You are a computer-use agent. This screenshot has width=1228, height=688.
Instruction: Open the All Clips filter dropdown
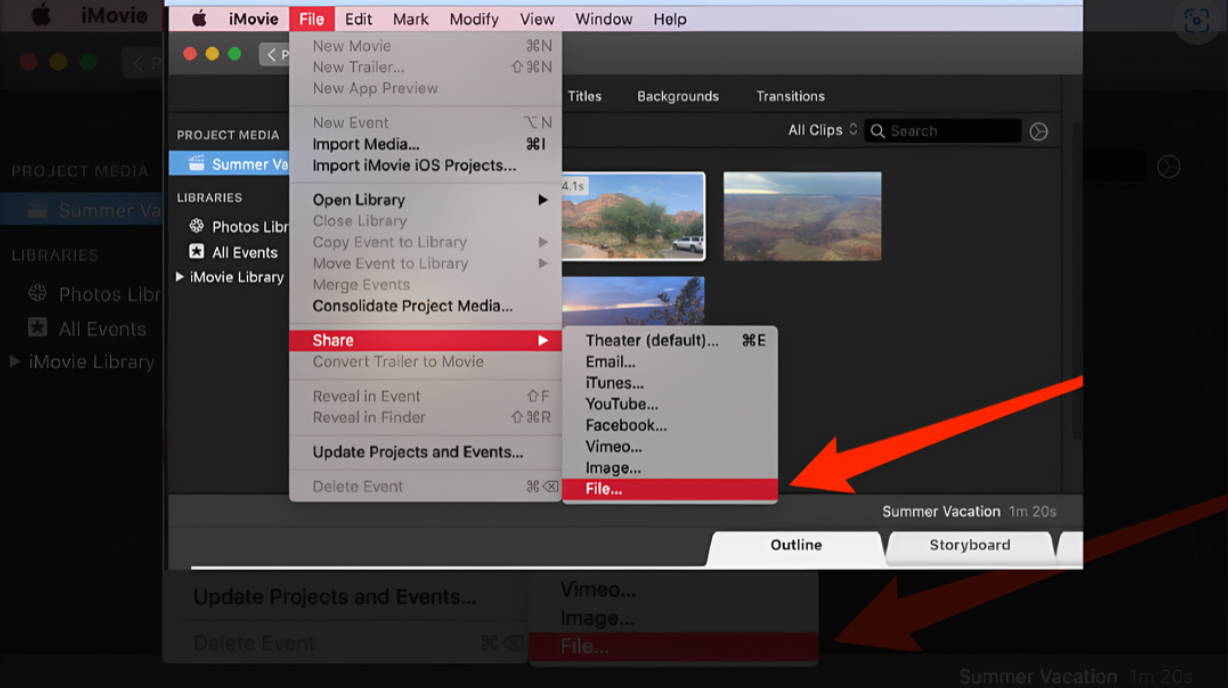pos(823,130)
